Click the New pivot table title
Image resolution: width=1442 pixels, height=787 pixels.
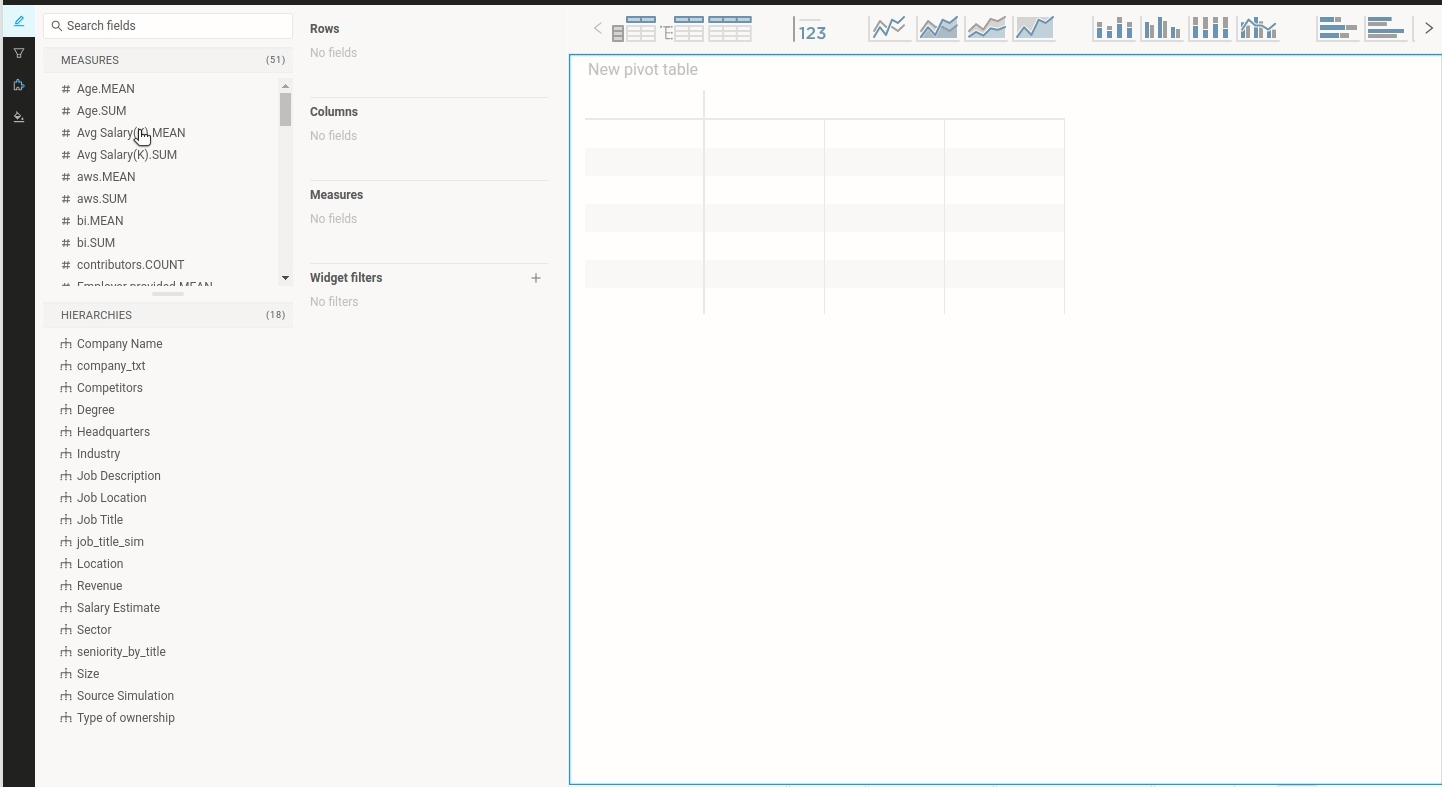click(x=643, y=70)
